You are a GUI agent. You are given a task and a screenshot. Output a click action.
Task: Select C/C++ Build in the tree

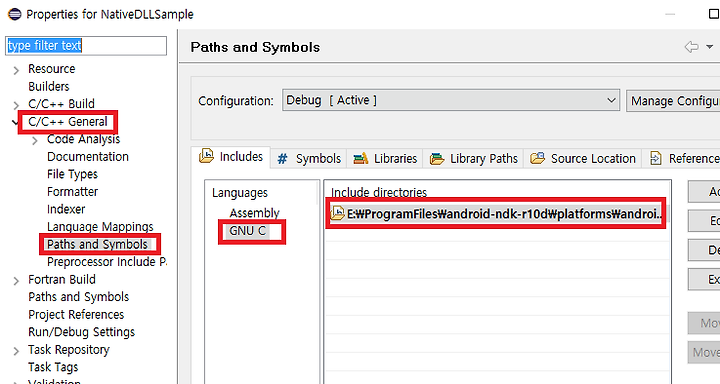[x=61, y=104]
